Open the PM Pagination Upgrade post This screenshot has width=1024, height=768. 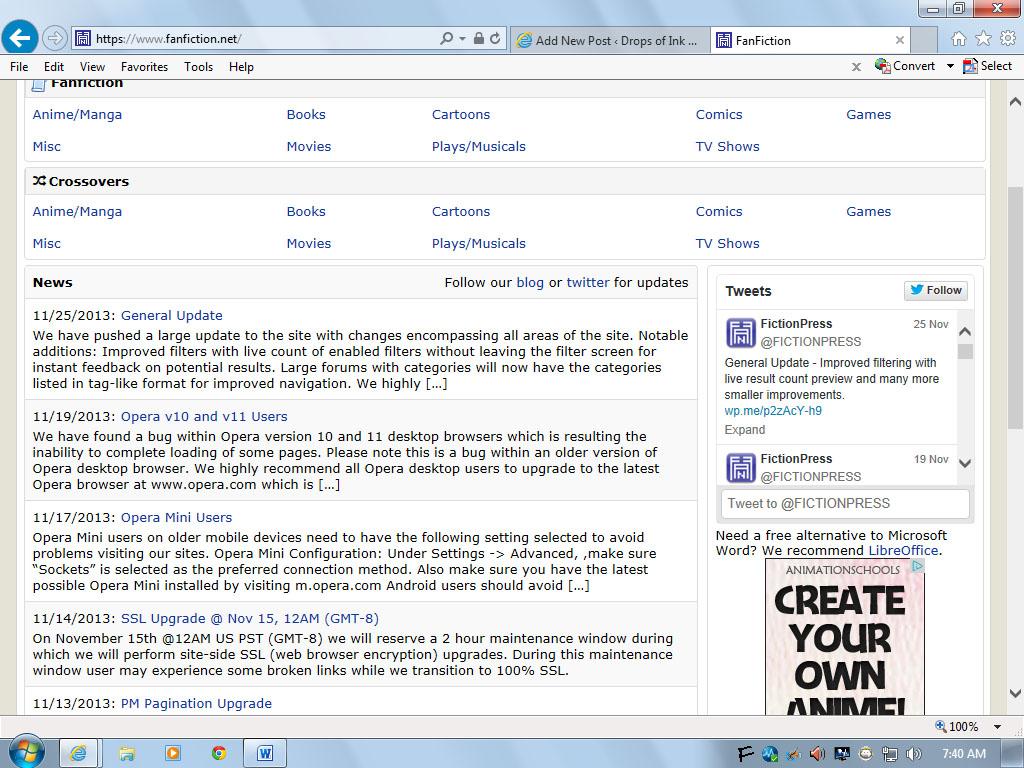click(196, 703)
